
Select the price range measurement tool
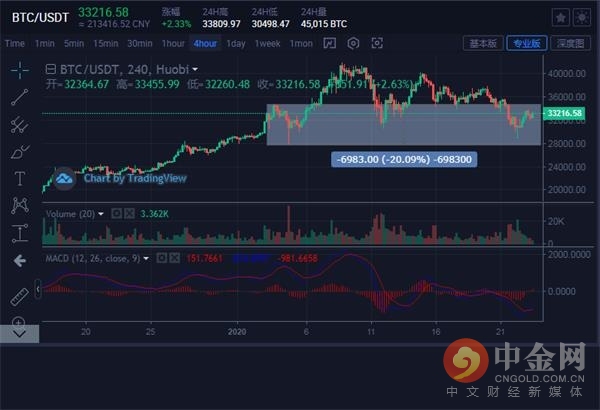[20, 233]
